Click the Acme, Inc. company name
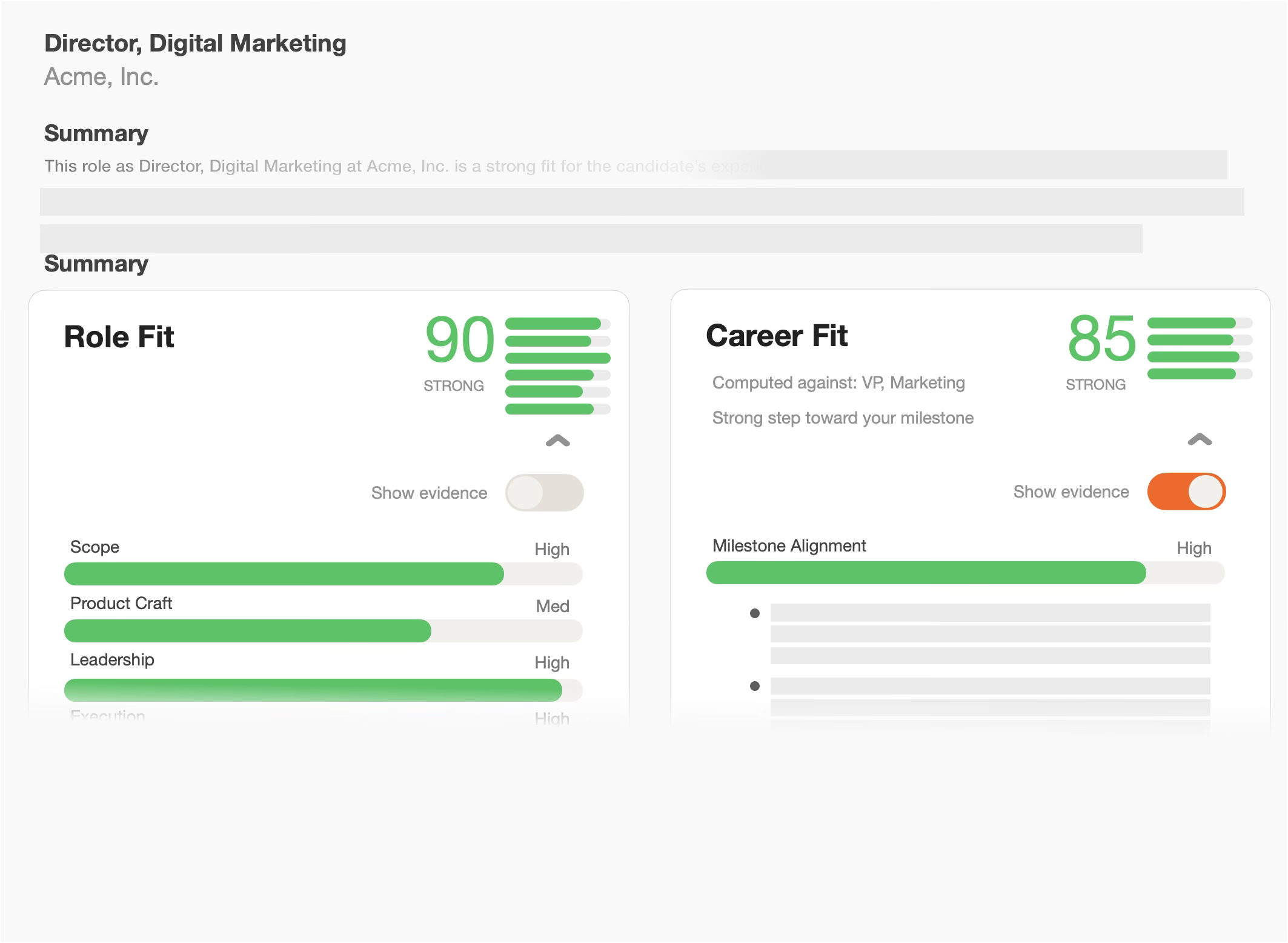 click(101, 77)
